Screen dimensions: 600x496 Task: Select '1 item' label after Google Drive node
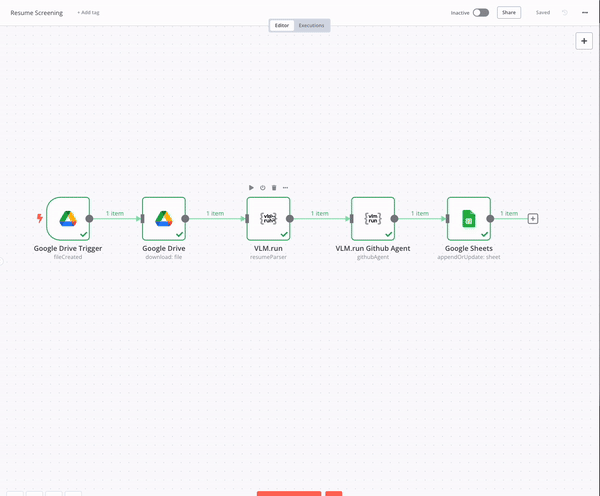pyautogui.click(x=215, y=213)
